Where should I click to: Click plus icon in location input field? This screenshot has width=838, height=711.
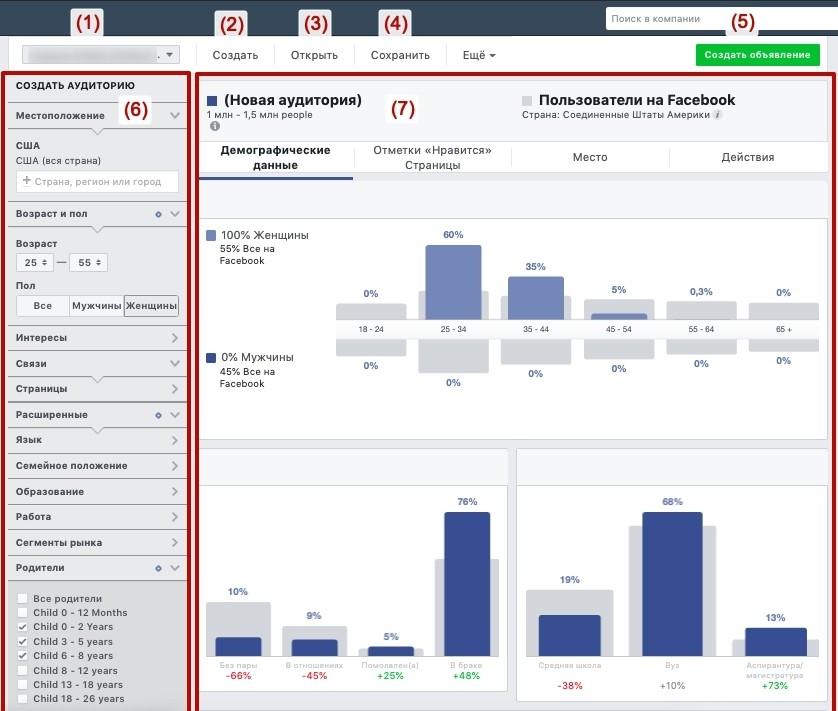26,181
